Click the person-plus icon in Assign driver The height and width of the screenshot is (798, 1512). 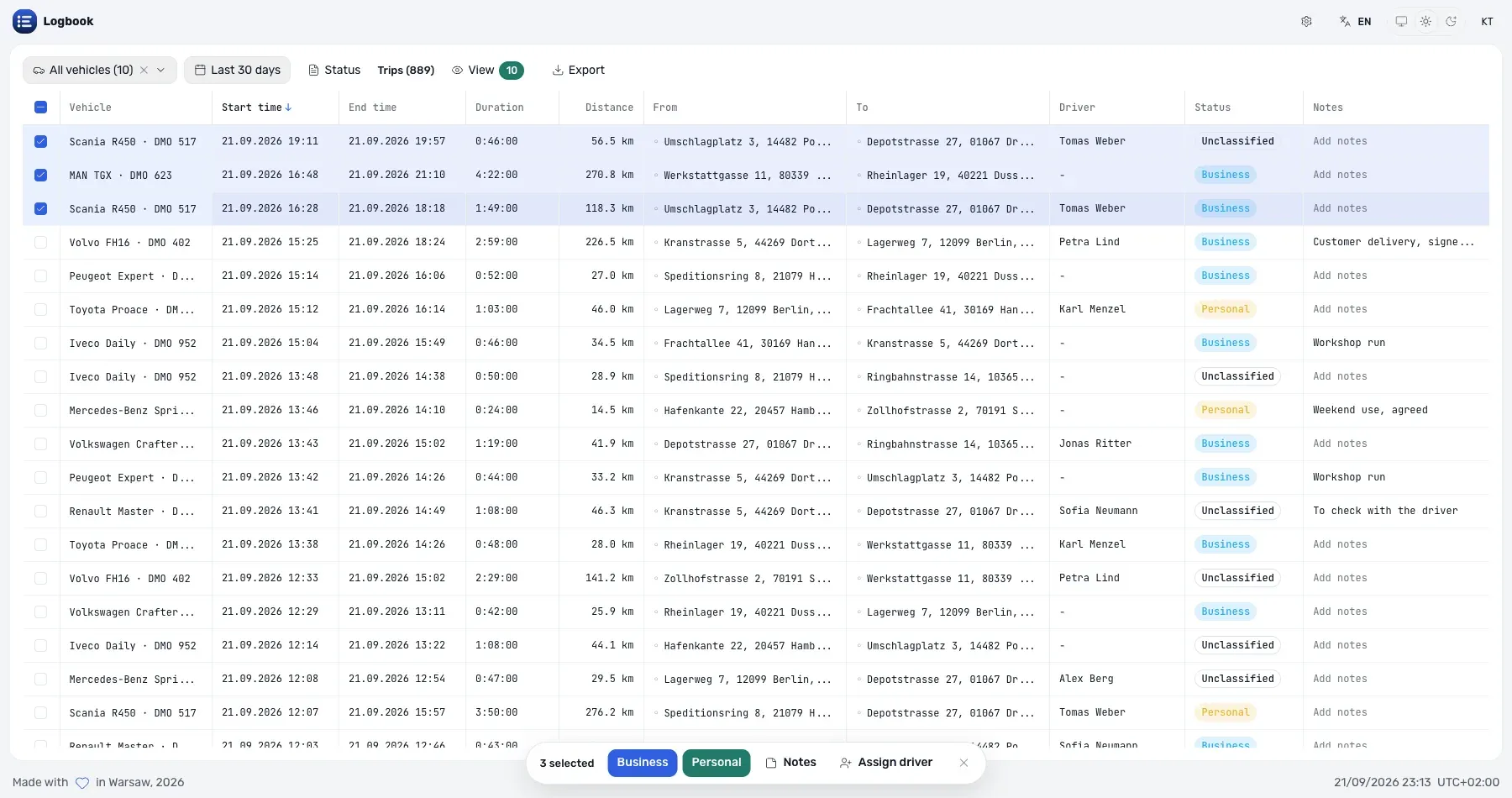846,763
